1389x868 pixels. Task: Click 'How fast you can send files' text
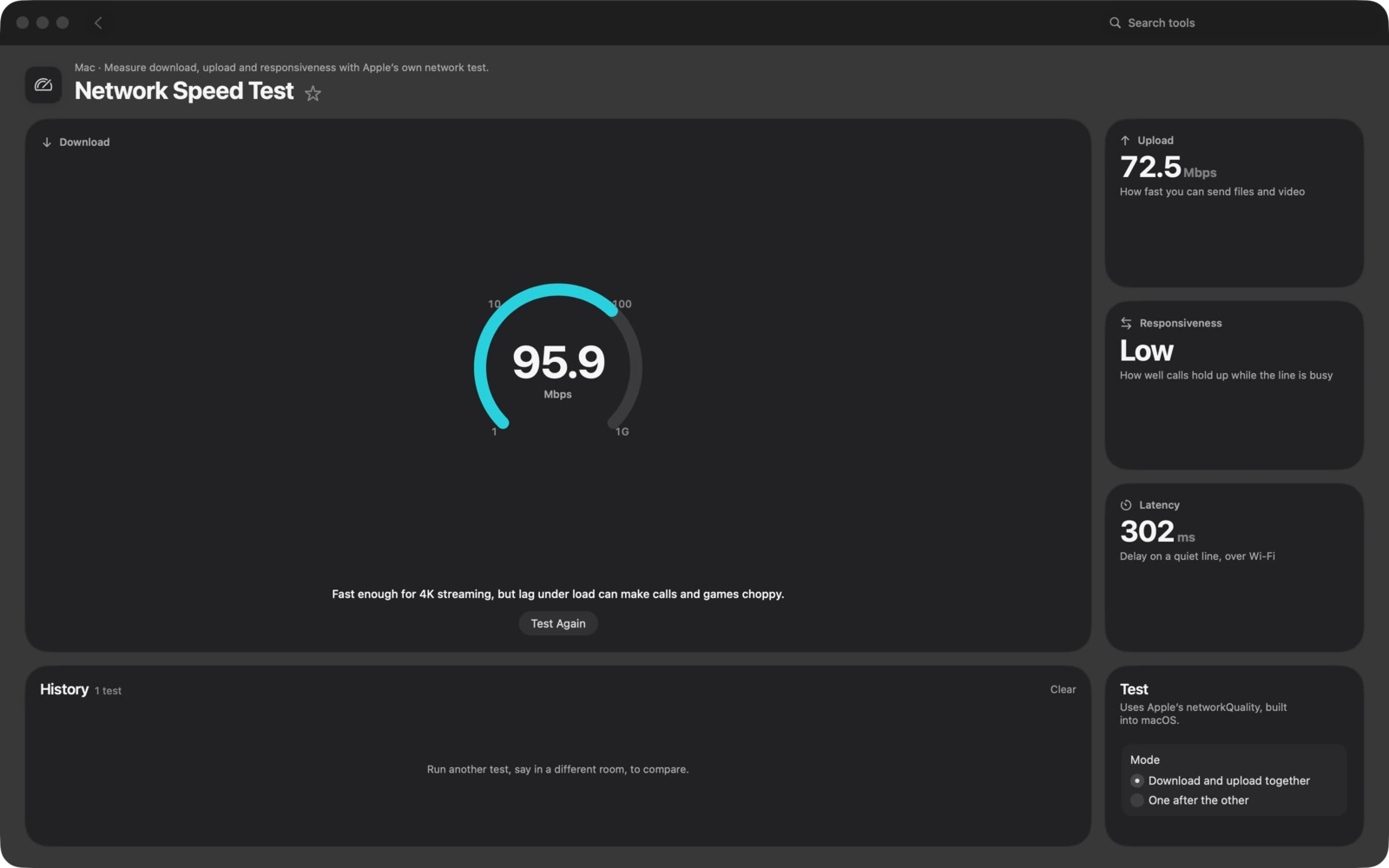(x=1212, y=192)
